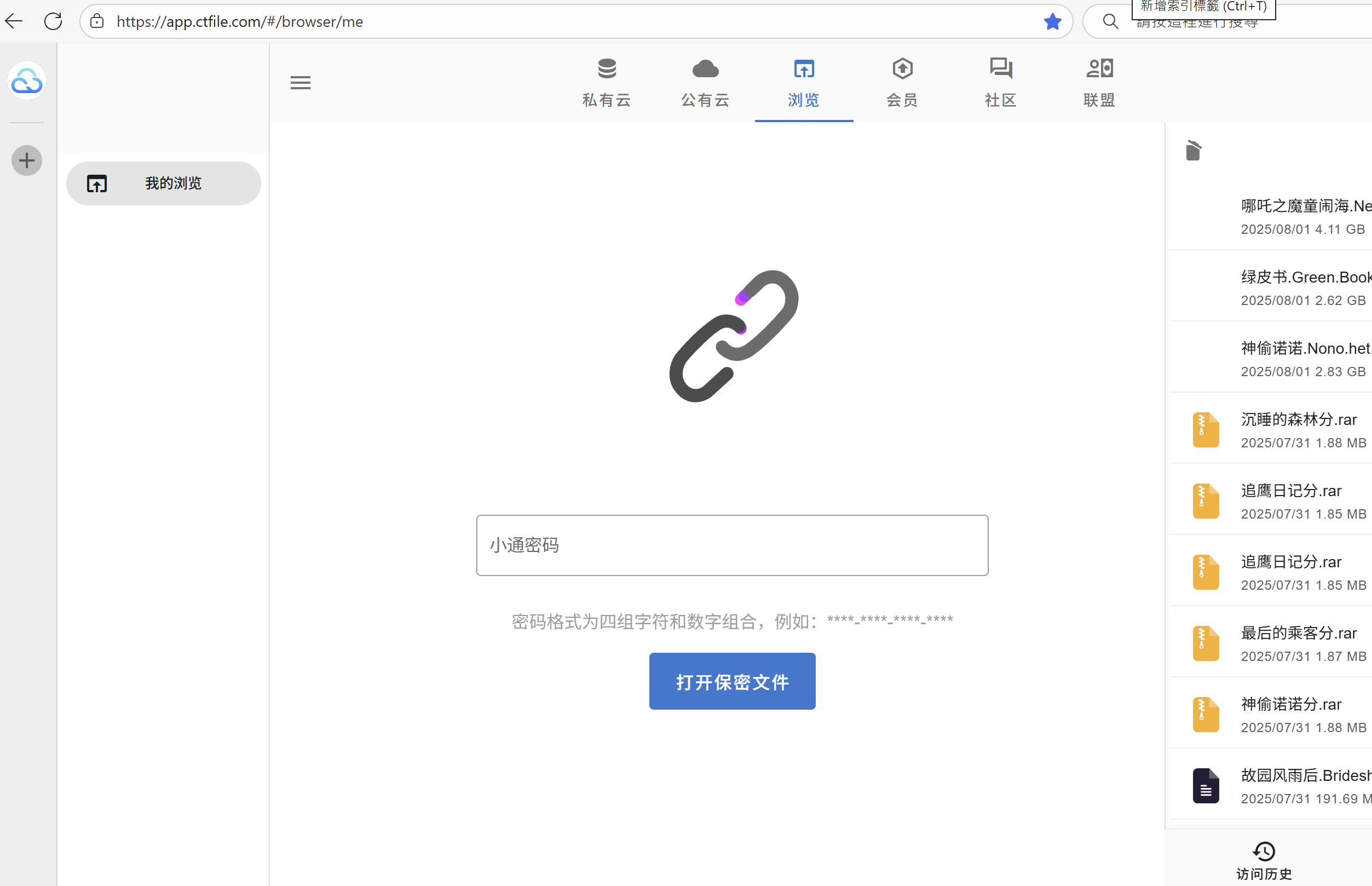Open the 会员 (Membership) section icon
This screenshot has width=1372, height=886.
[x=901, y=68]
